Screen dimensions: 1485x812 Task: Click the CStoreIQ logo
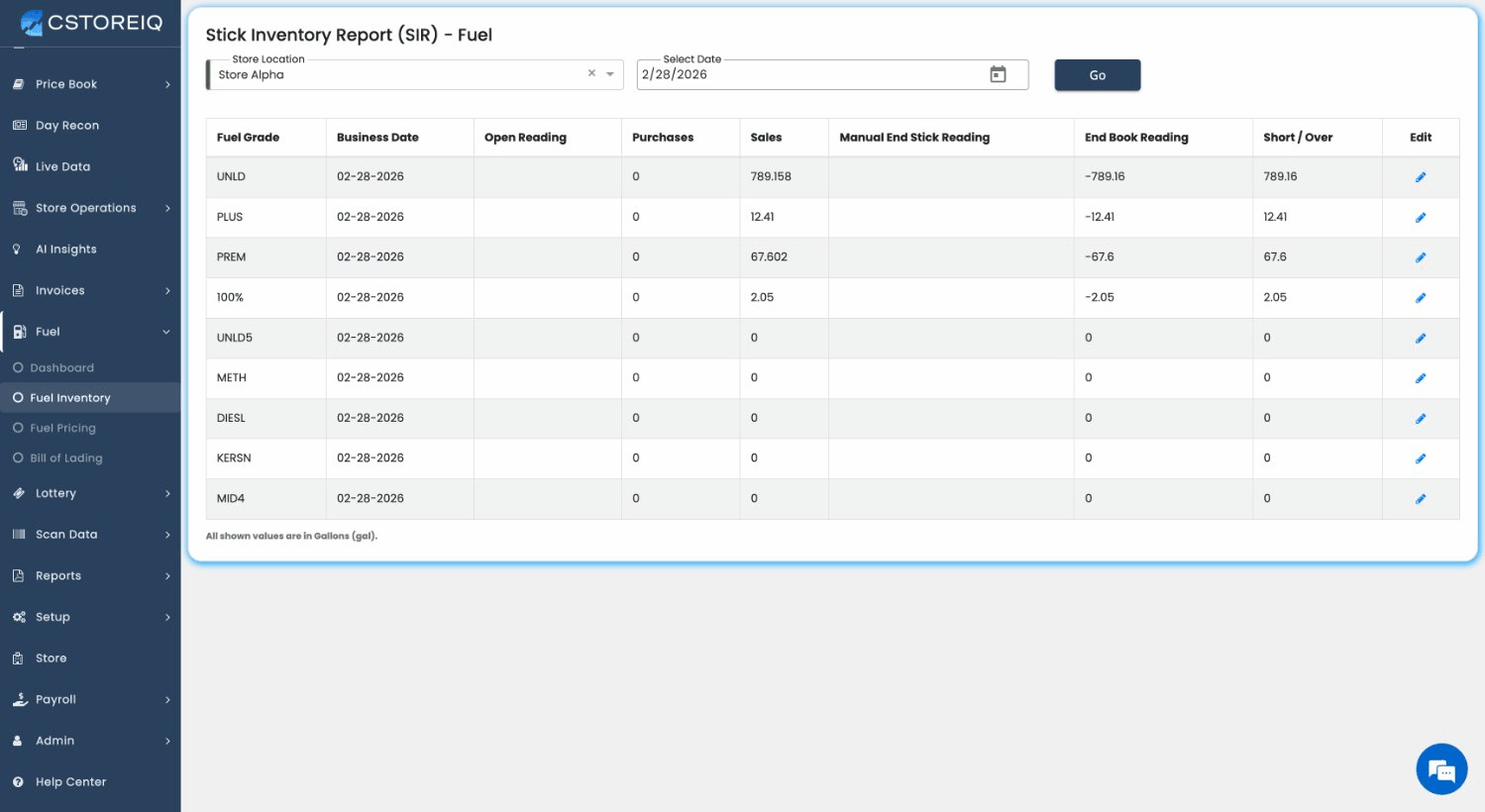coord(91,22)
